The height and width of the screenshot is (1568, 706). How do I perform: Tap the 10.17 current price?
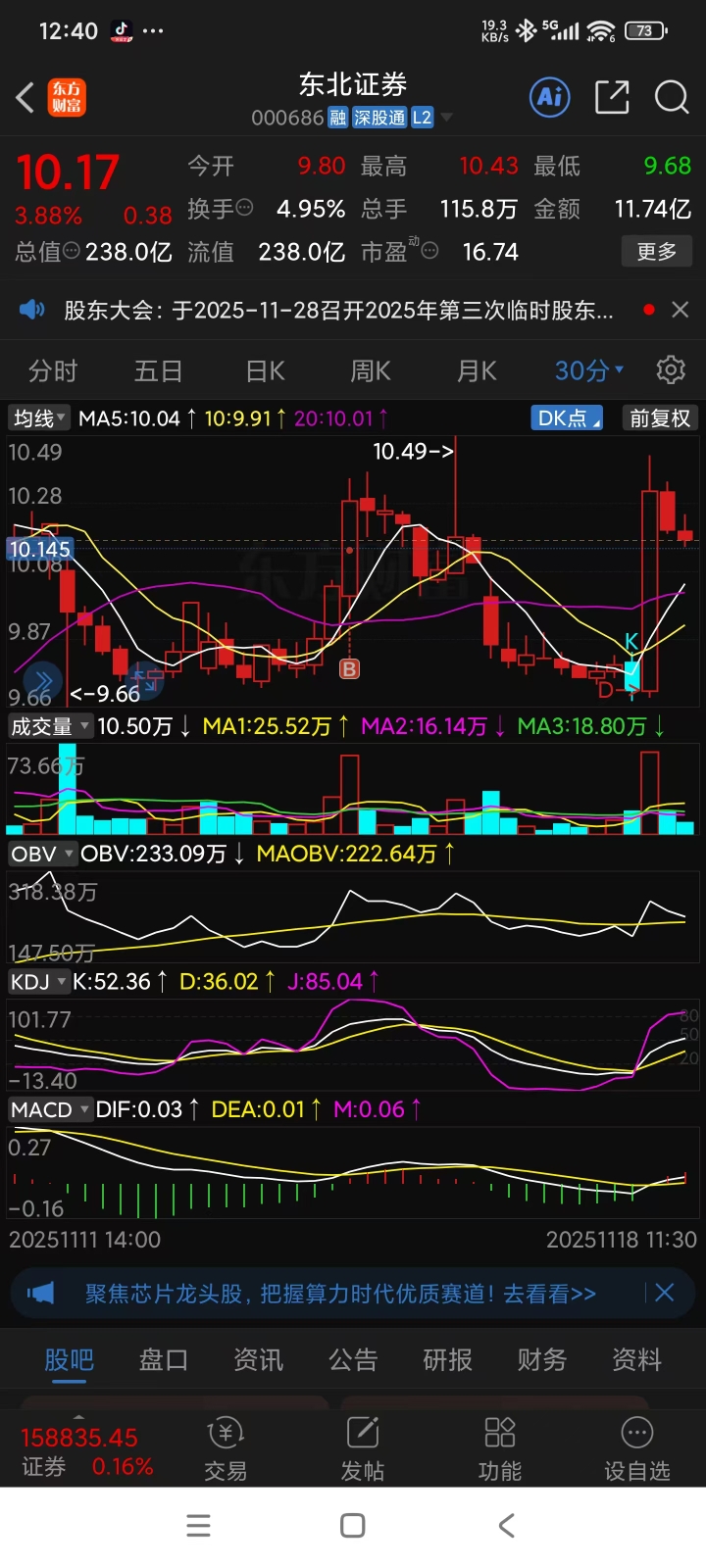[x=68, y=172]
